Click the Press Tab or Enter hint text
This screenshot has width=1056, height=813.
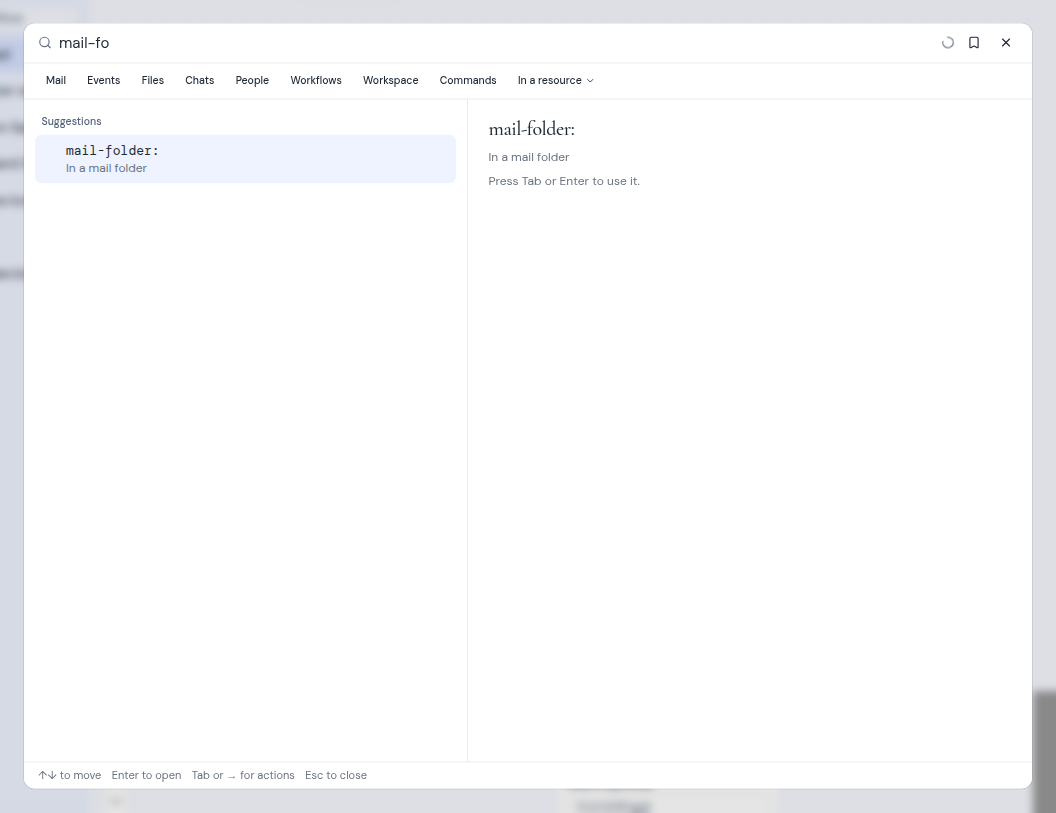(x=564, y=181)
